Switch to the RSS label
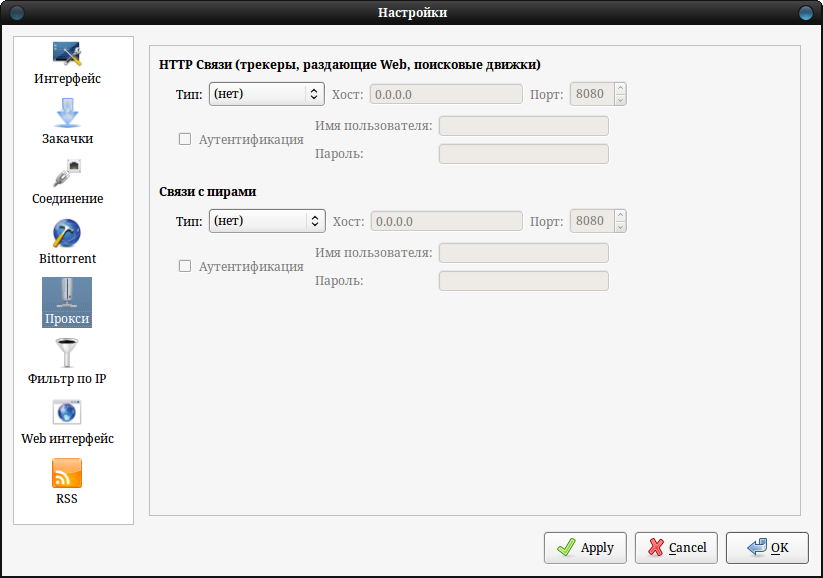The image size is (823, 578). [x=67, y=498]
